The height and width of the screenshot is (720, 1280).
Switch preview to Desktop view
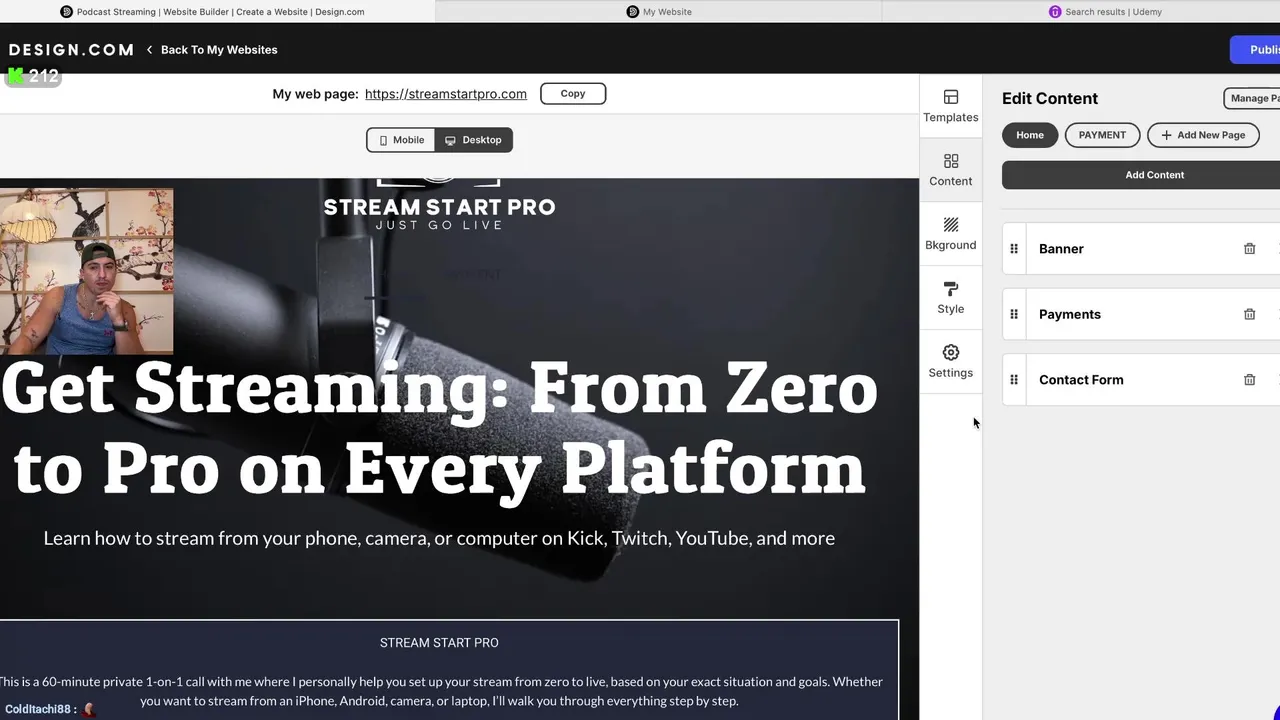pyautogui.click(x=474, y=140)
